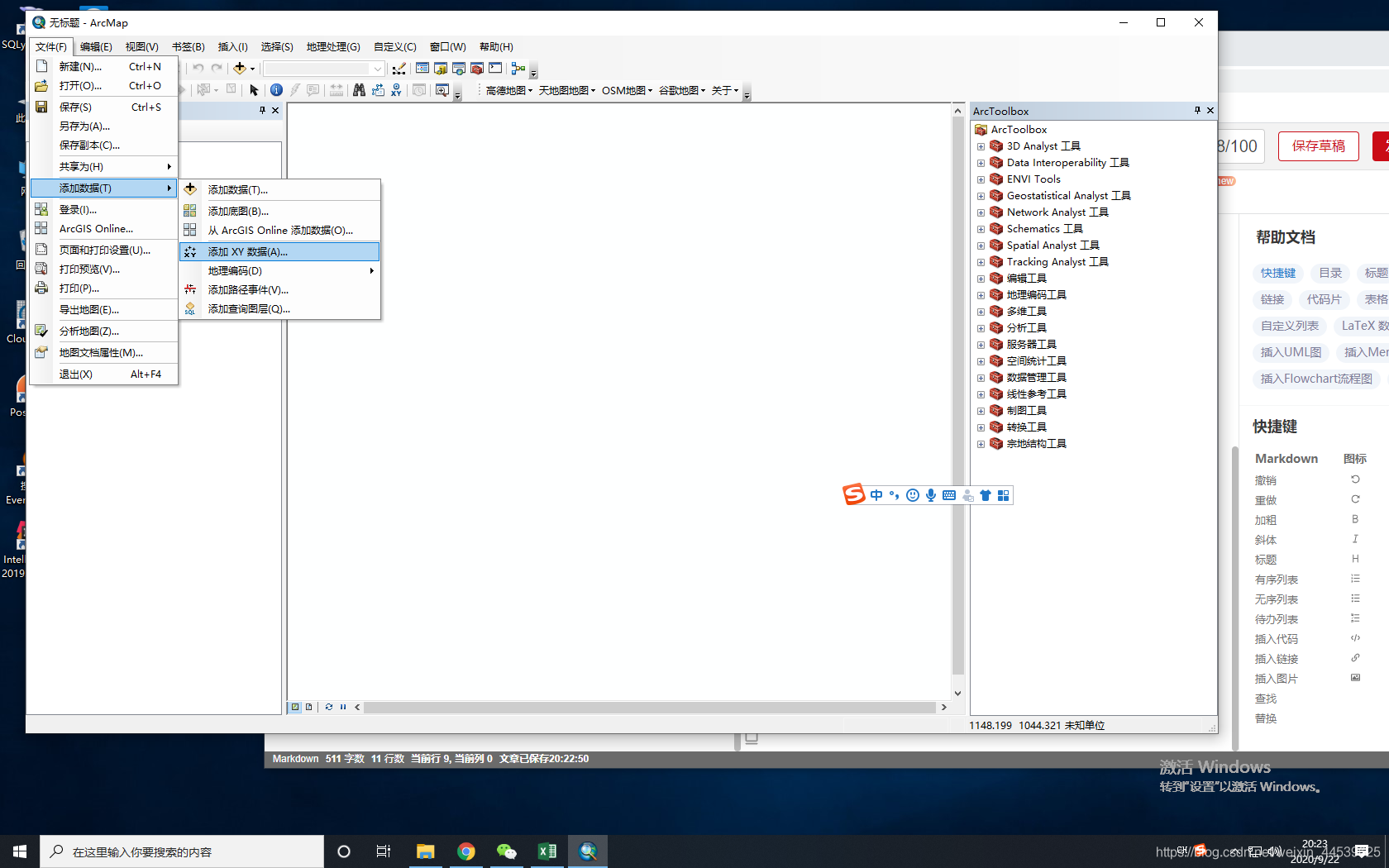This screenshot has width=1389, height=868.
Task: Select the Find binoculars tool
Action: click(359, 90)
